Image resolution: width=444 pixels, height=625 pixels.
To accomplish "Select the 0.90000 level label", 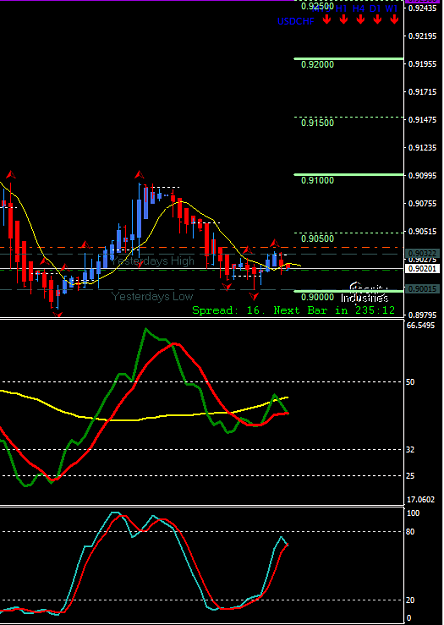I will tap(318, 297).
